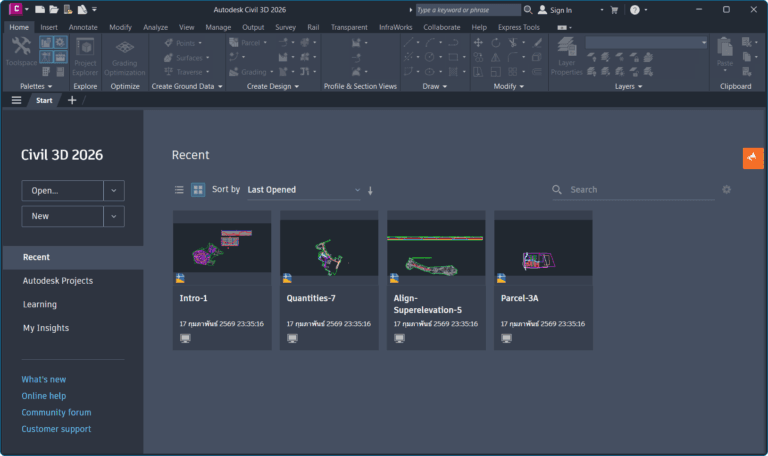Open the Express Tools ribbon tab
Screen dimensions: 768x456
tap(518, 27)
